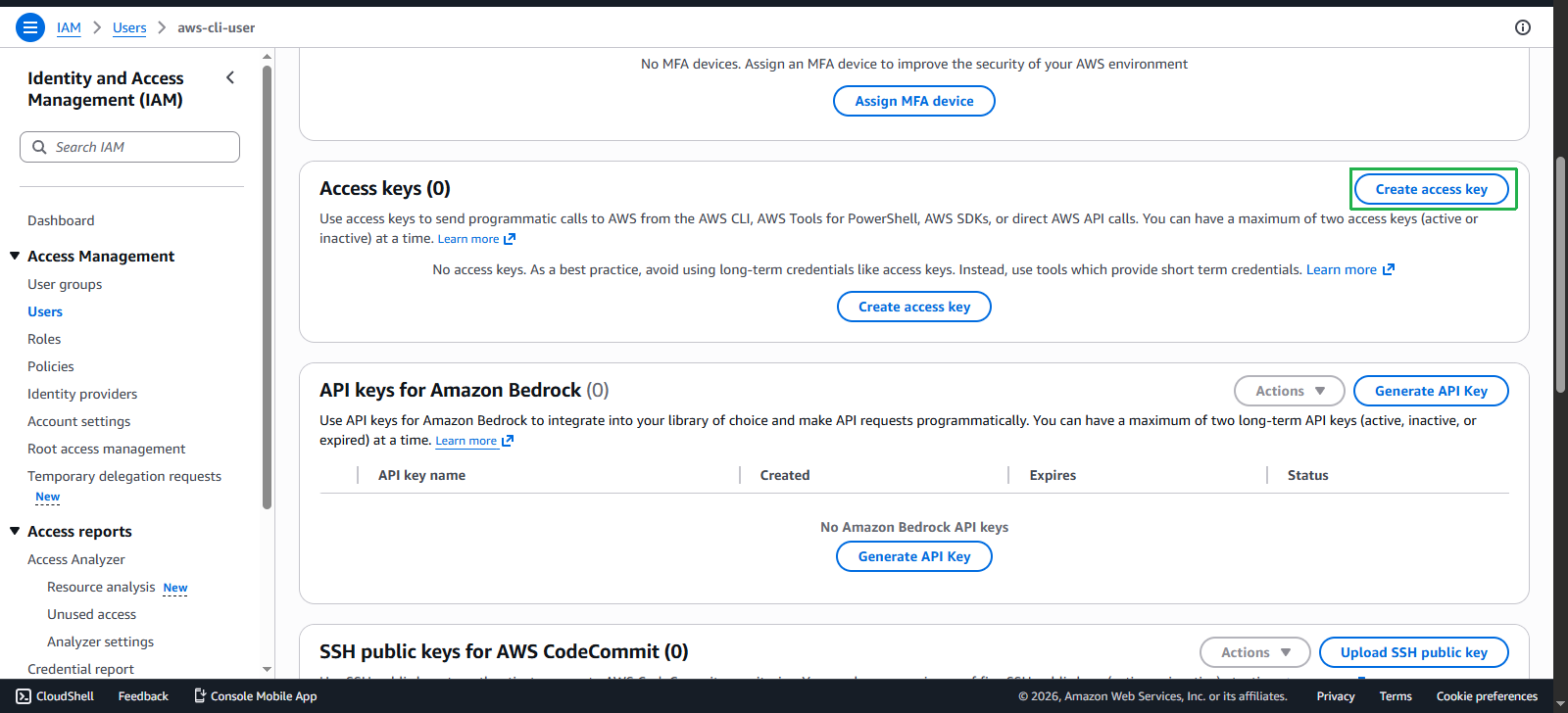Screen dimensions: 1568x713
Task: Open Resource analysis in the sidebar
Action: point(101,587)
